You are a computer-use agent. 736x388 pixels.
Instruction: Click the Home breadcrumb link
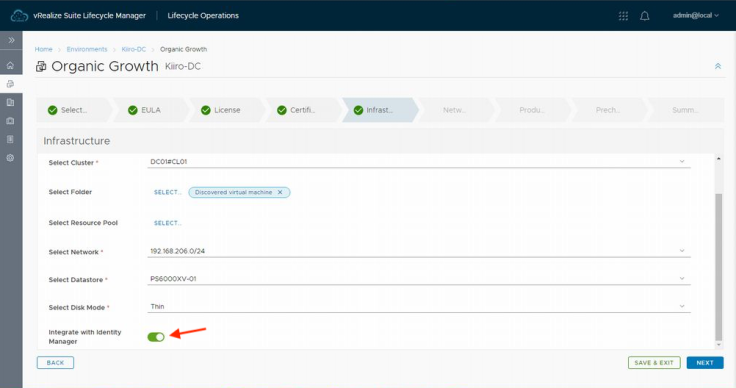pos(44,49)
